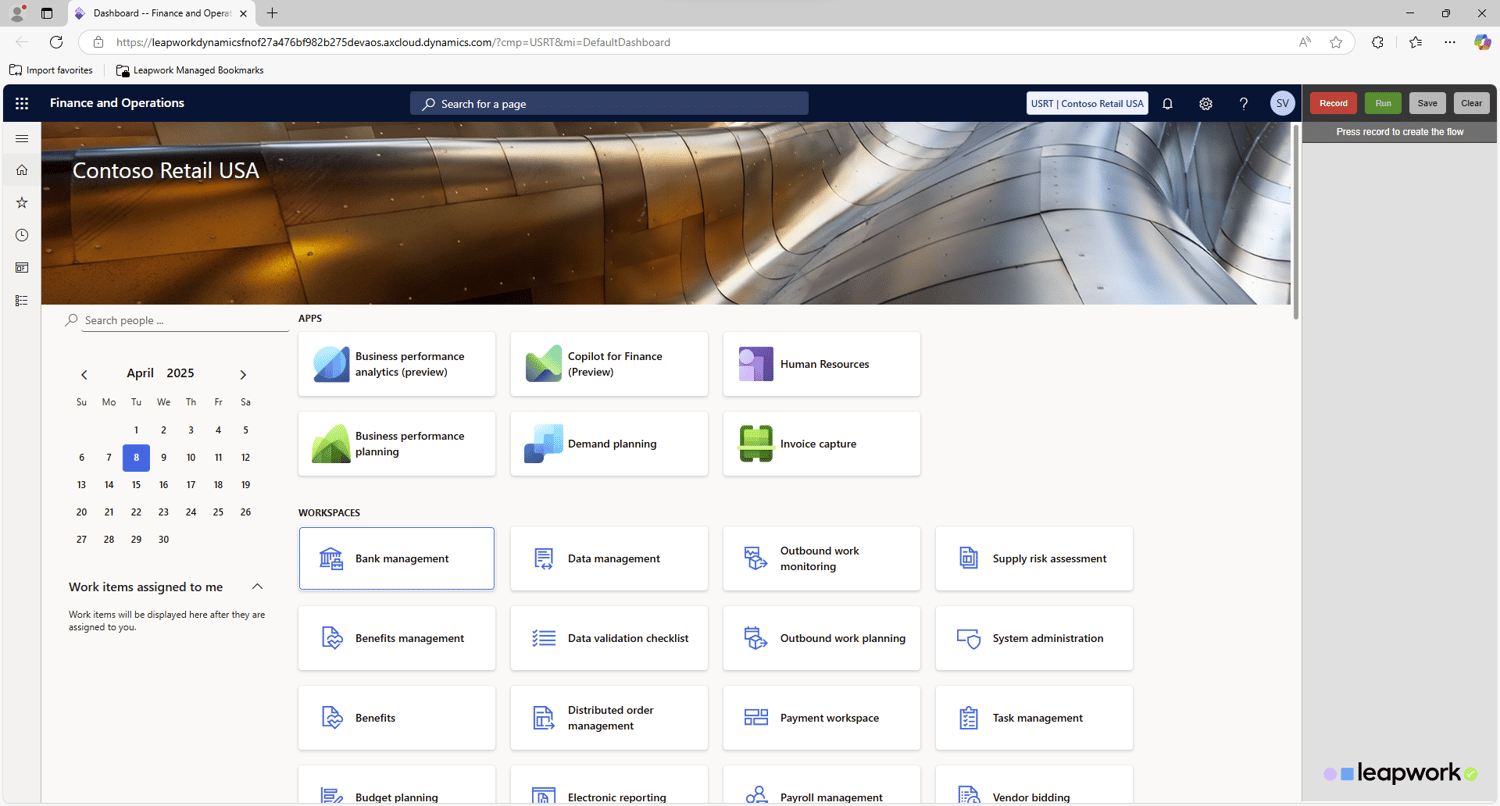Click the green Run button
This screenshot has width=1500, height=806.
(1382, 103)
